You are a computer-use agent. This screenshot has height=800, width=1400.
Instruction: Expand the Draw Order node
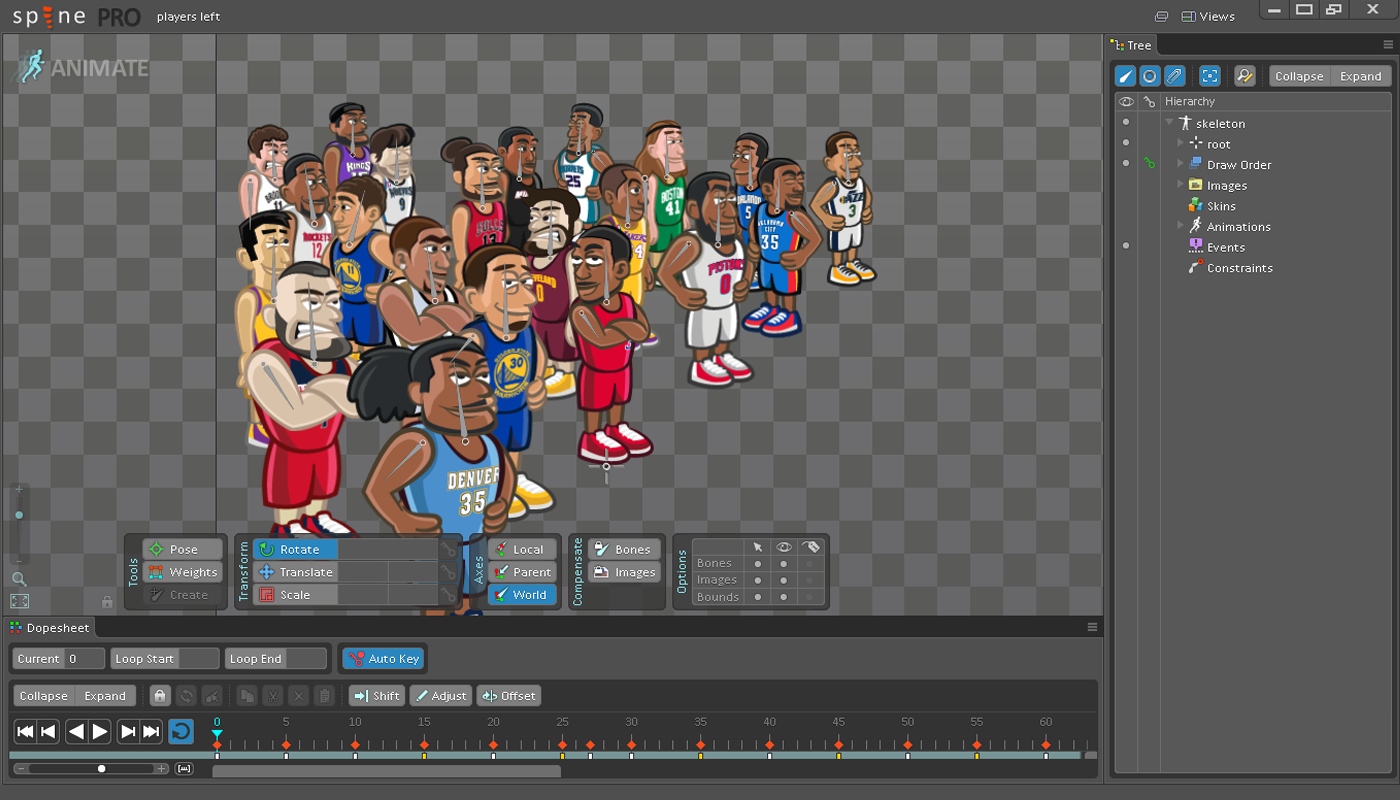pyautogui.click(x=1180, y=164)
